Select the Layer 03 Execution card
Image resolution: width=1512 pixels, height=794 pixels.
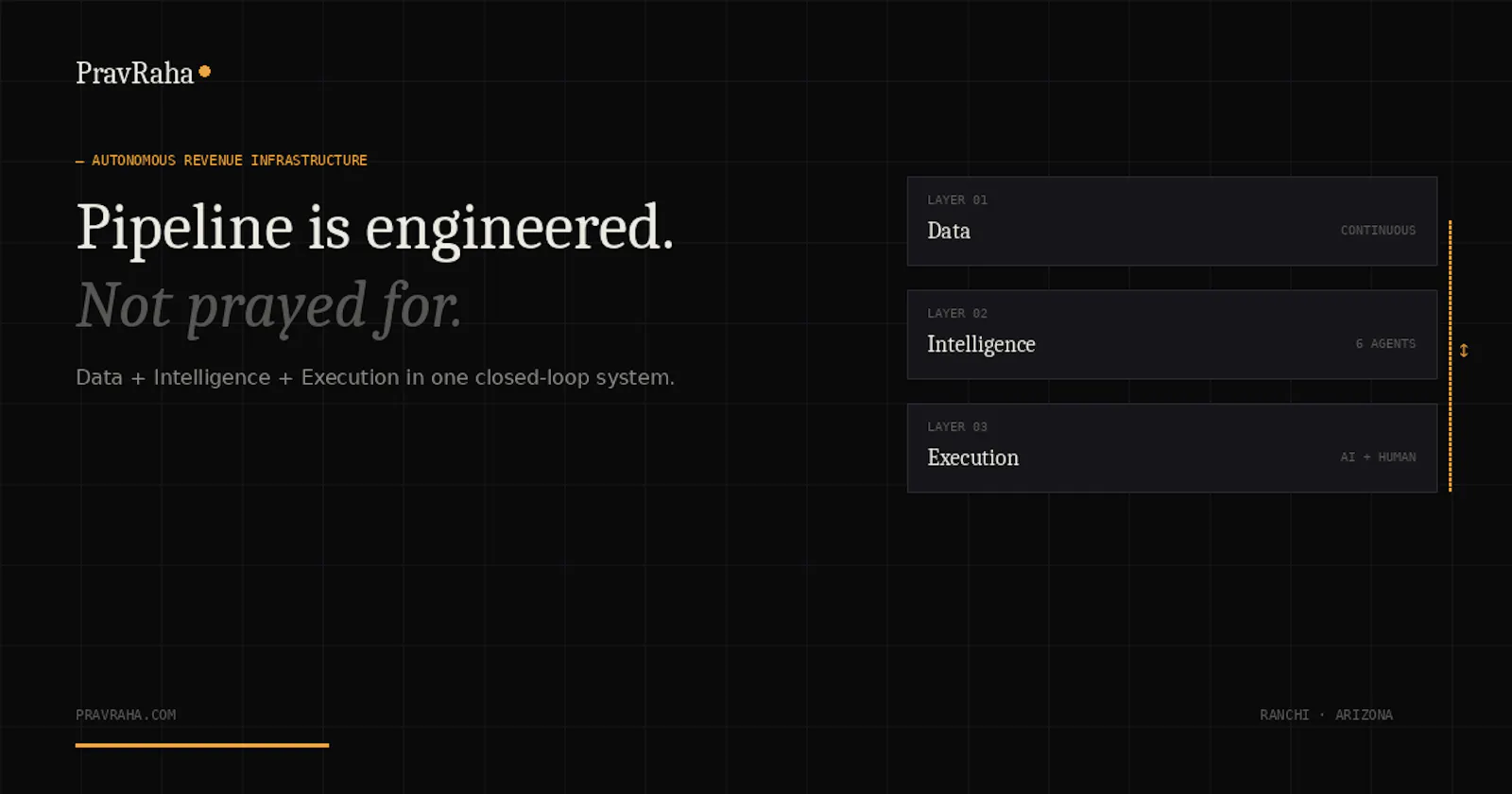(1172, 448)
